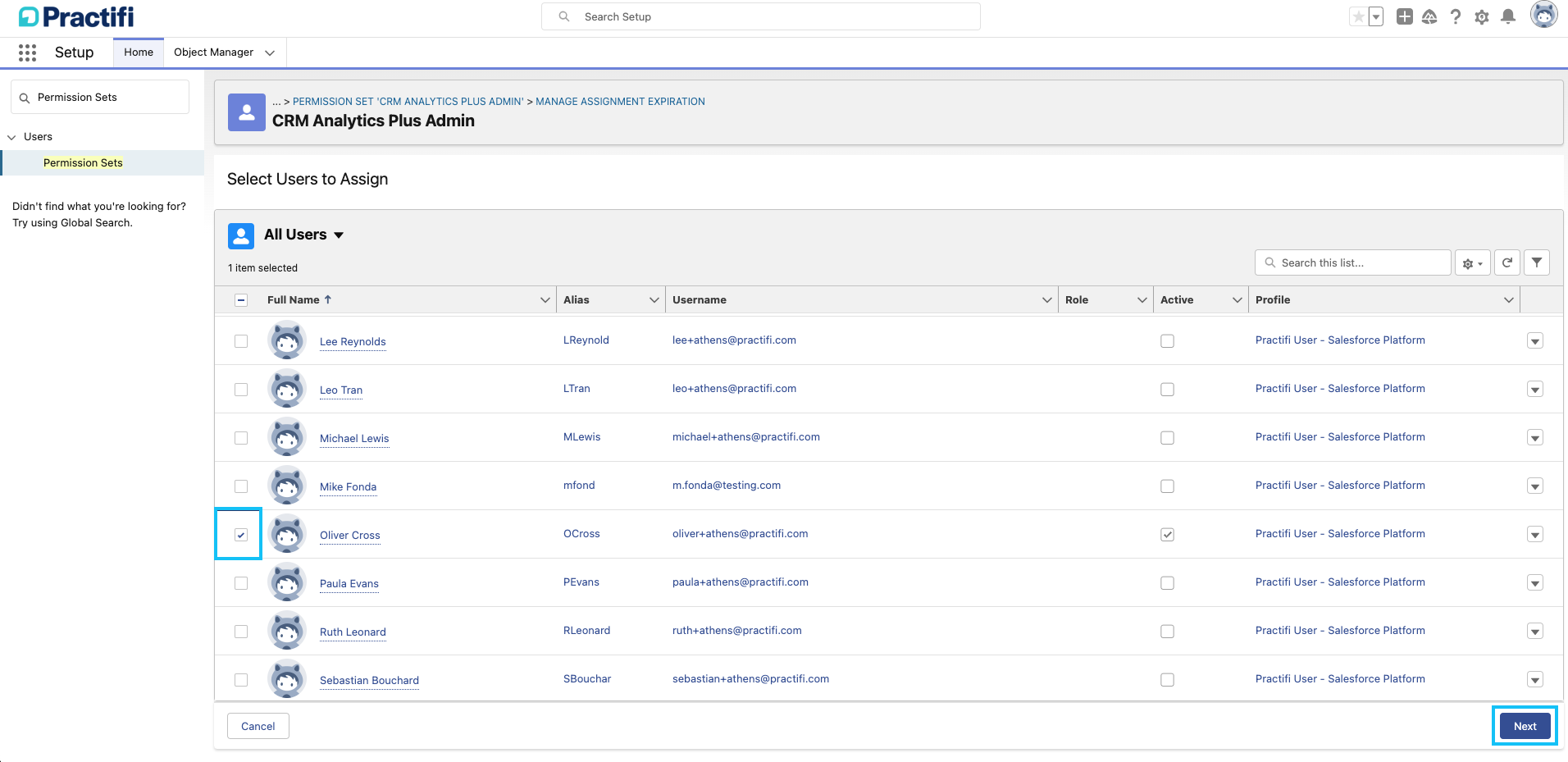Open the notifications bell
1568x762 pixels.
pos(1508,16)
